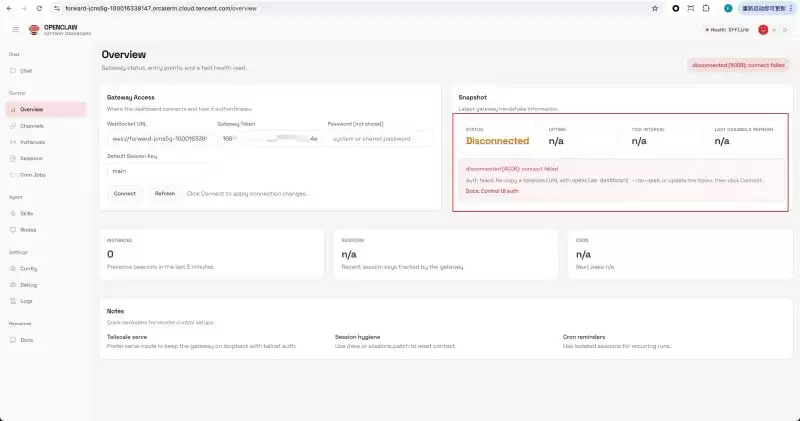Click the Cron reminders note heading
Image resolution: width=800 pixels, height=421 pixels.
[x=584, y=337]
